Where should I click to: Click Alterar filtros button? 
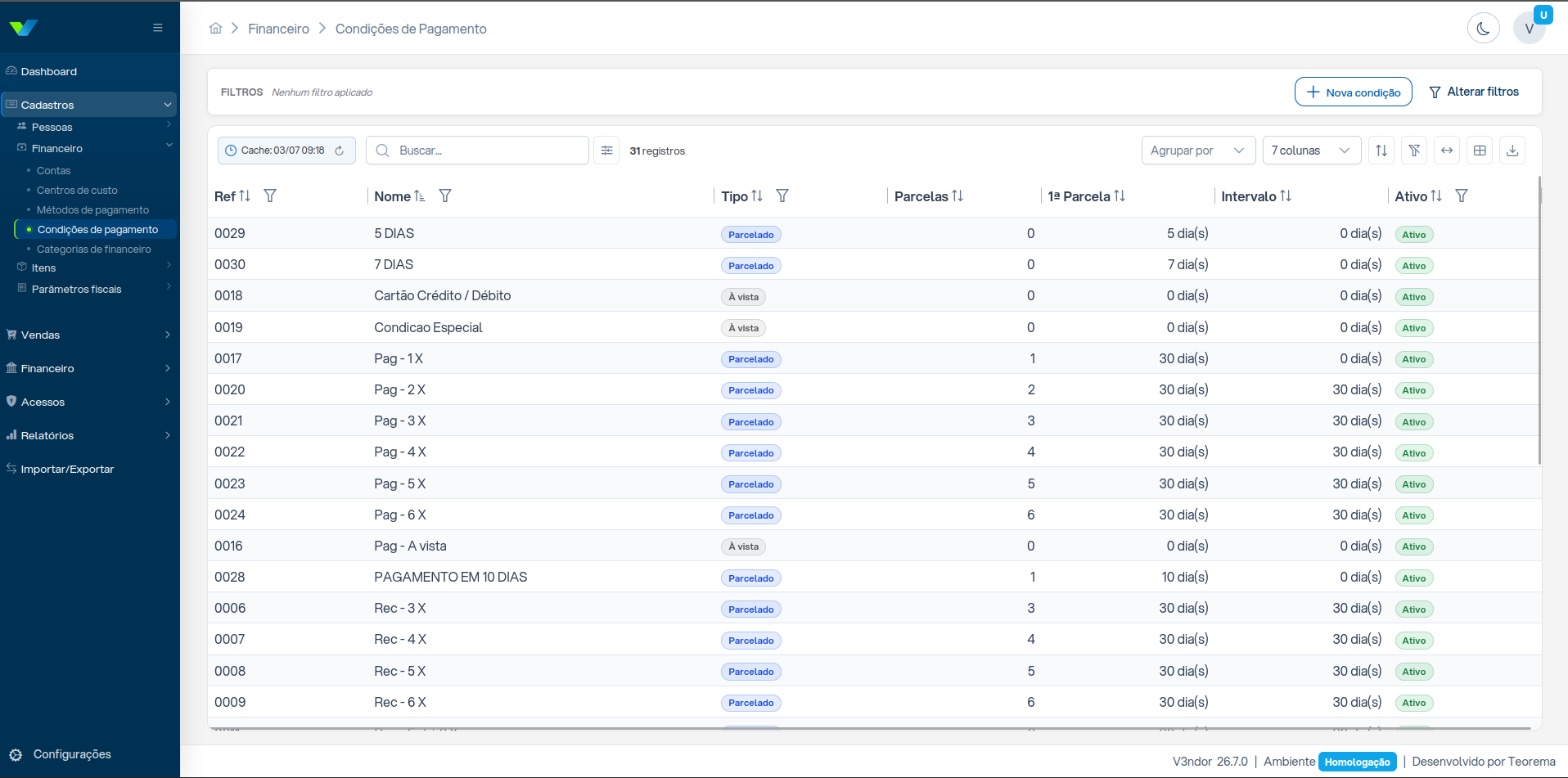[x=1474, y=92]
